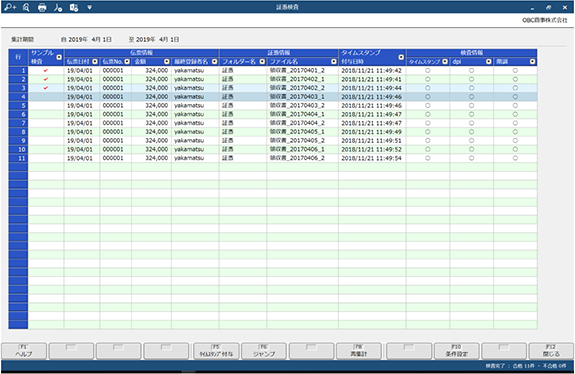Open the 伝票日付 column filter dropdown
The height and width of the screenshot is (374, 575).
coord(95,62)
